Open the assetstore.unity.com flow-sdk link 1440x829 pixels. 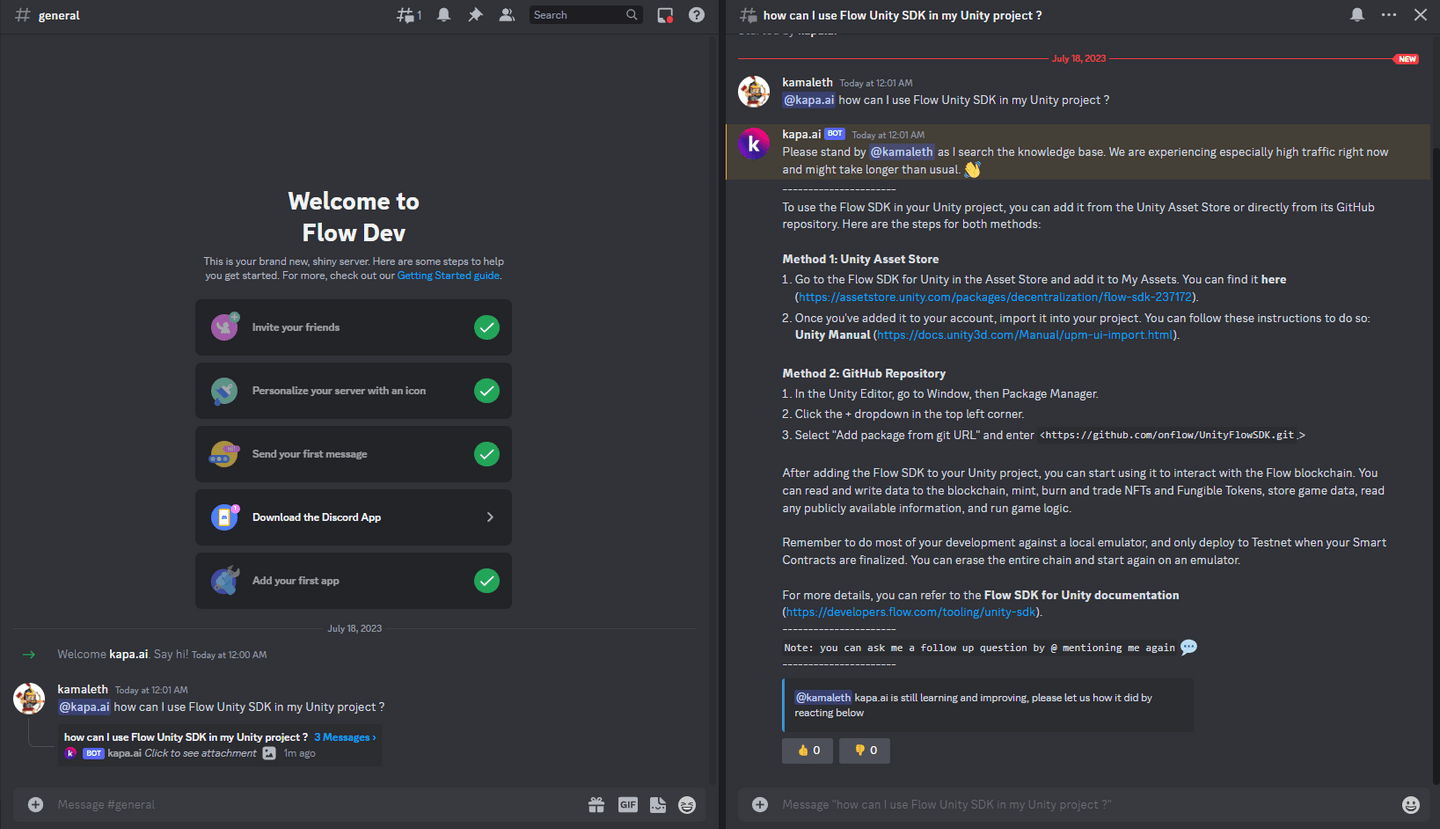(x=995, y=297)
